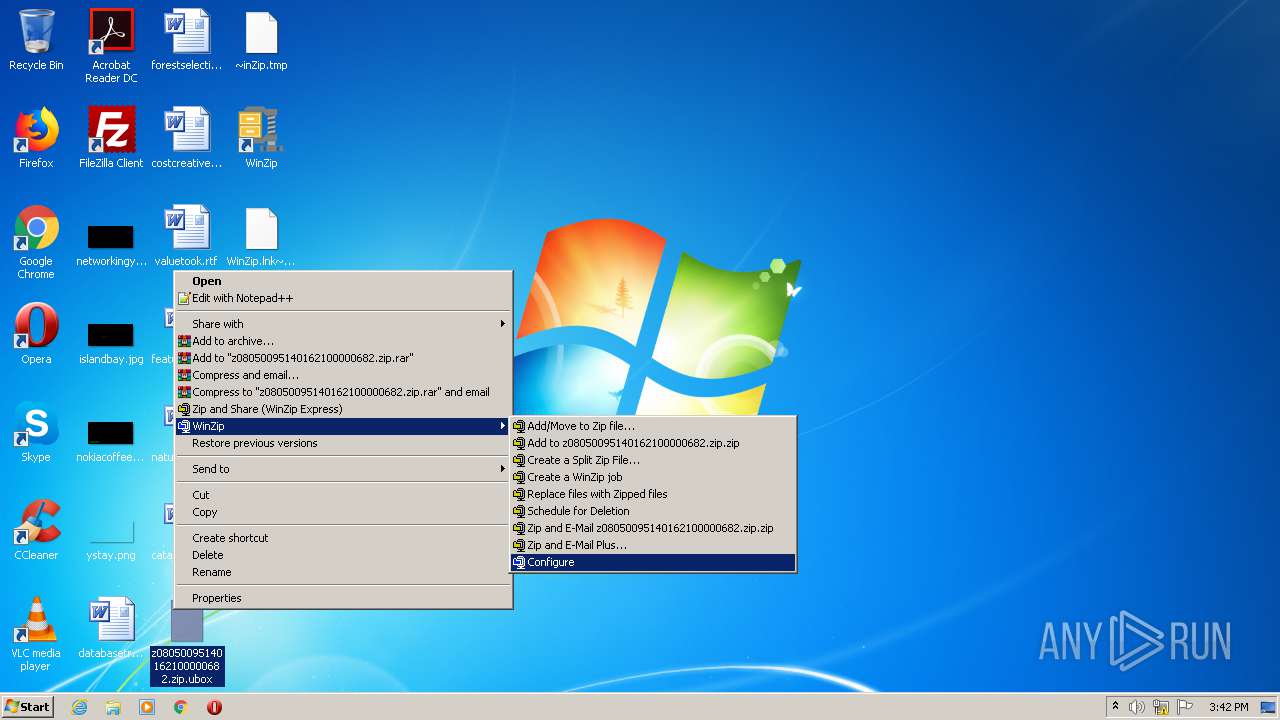This screenshot has height=720, width=1280.
Task: Show hidden tray icons arrow
Action: pos(1115,707)
